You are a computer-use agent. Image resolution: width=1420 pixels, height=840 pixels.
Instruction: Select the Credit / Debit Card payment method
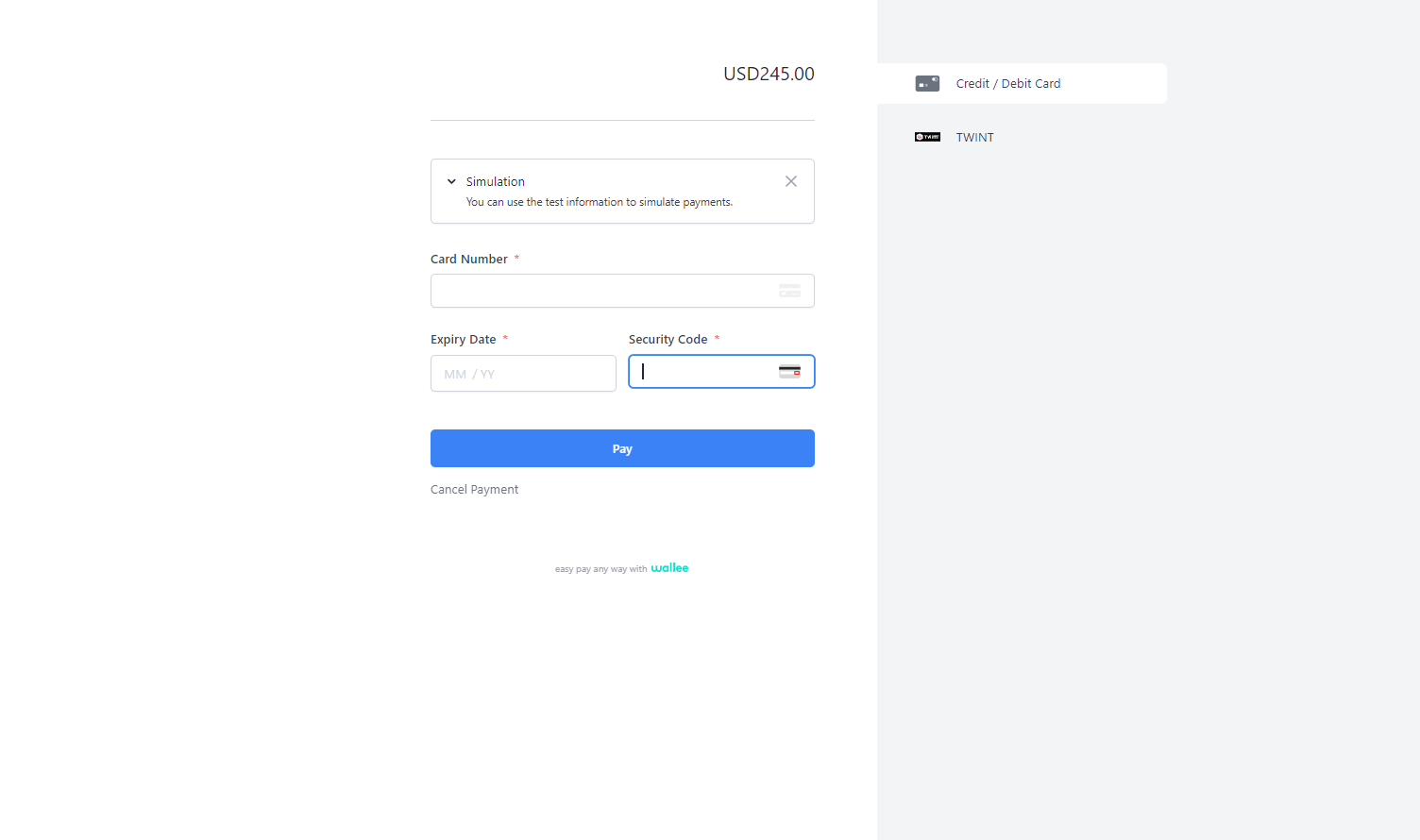click(x=1007, y=83)
